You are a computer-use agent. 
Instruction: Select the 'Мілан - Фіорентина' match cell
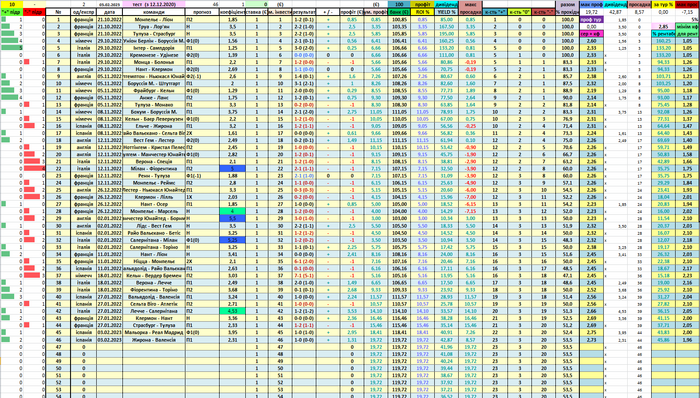(x=154, y=169)
